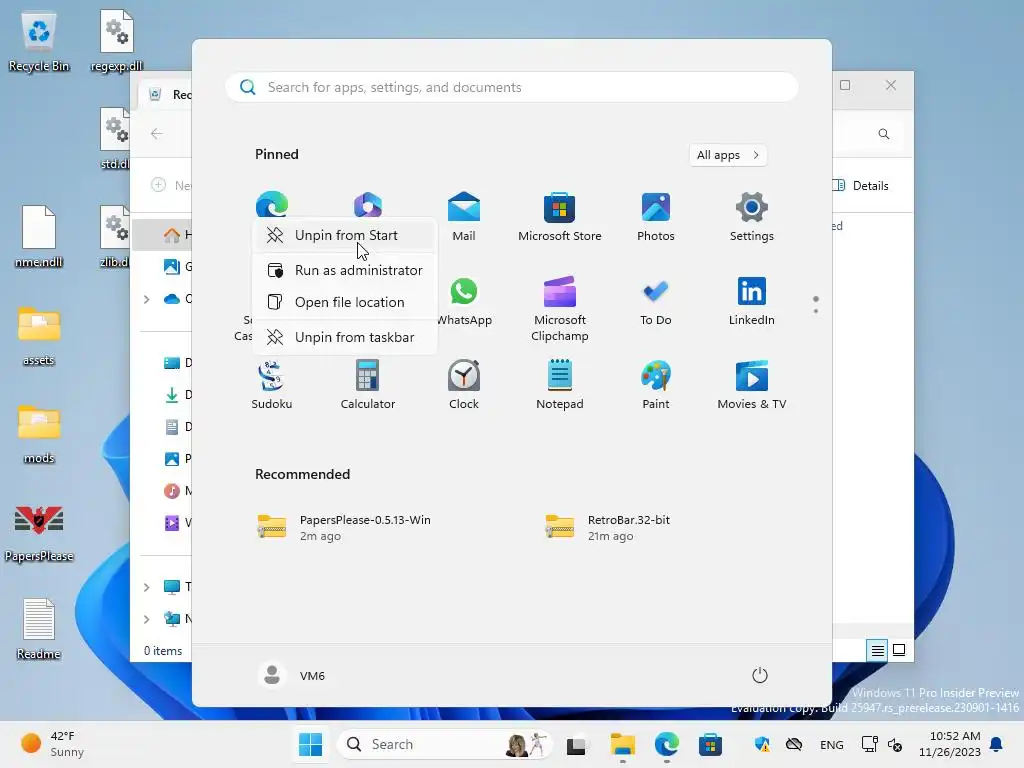
Task: Open the recommended RetroBar.32-bit file
Action: click(x=607, y=528)
